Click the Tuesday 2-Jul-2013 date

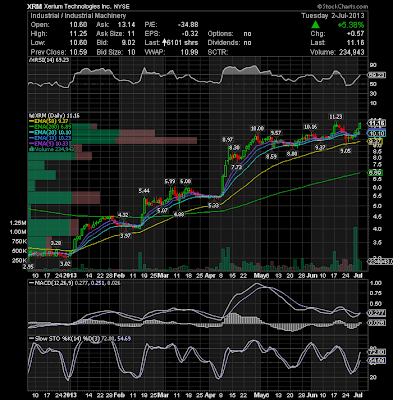(x=333, y=16)
